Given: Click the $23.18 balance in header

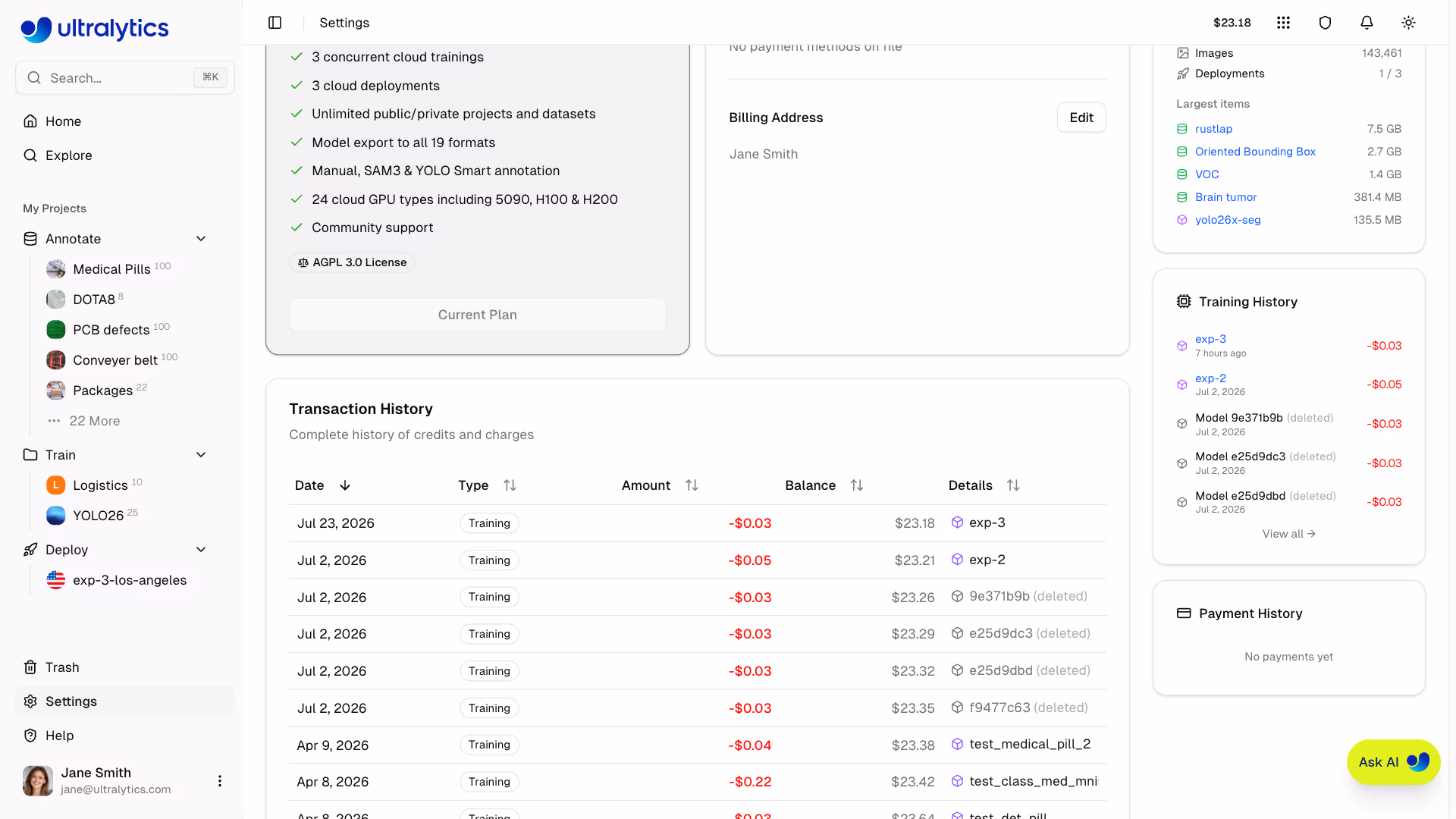Looking at the screenshot, I should [x=1232, y=23].
